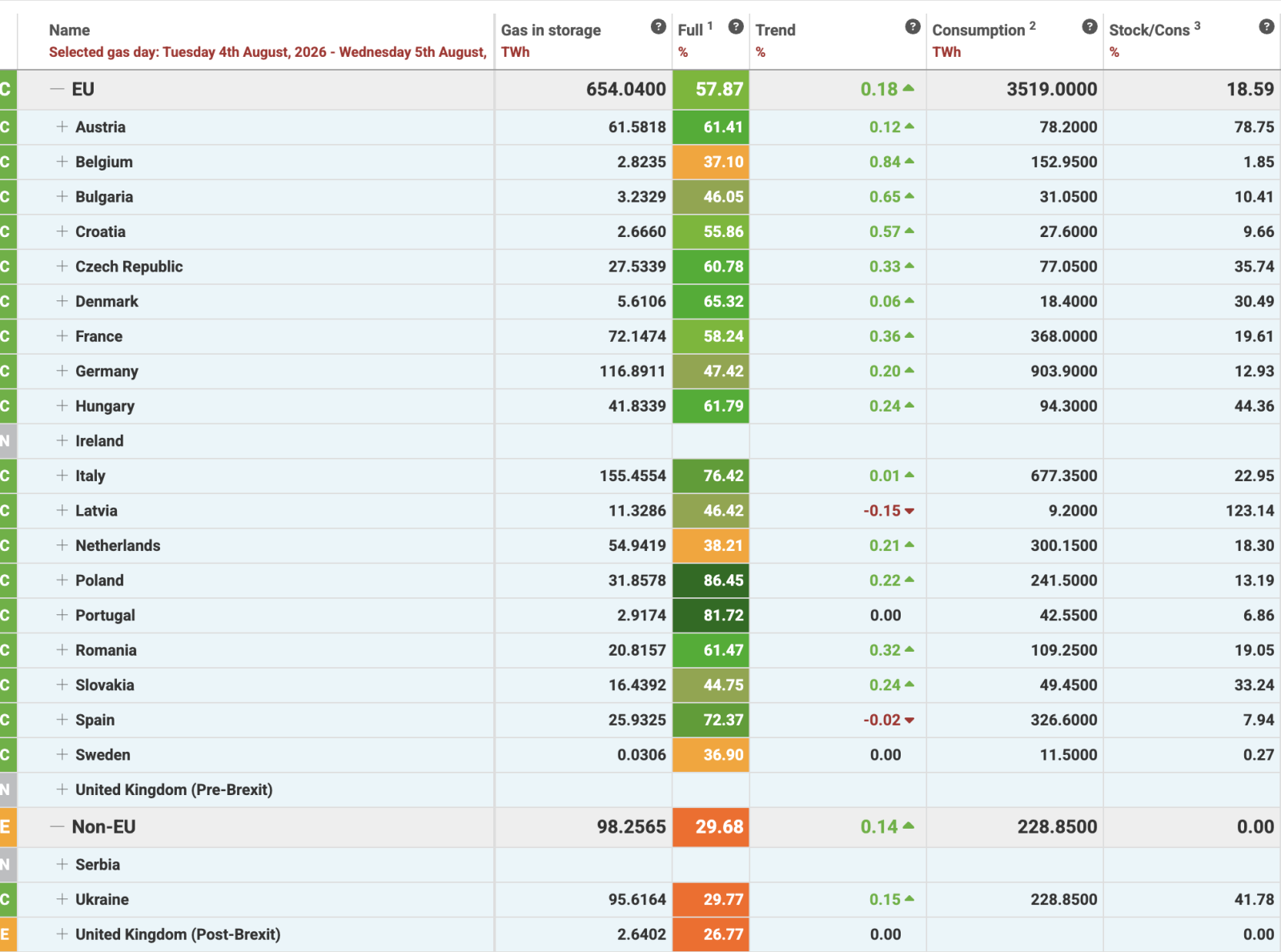1281x952 pixels.
Task: Sort by Gas in storage header
Action: tap(551, 30)
